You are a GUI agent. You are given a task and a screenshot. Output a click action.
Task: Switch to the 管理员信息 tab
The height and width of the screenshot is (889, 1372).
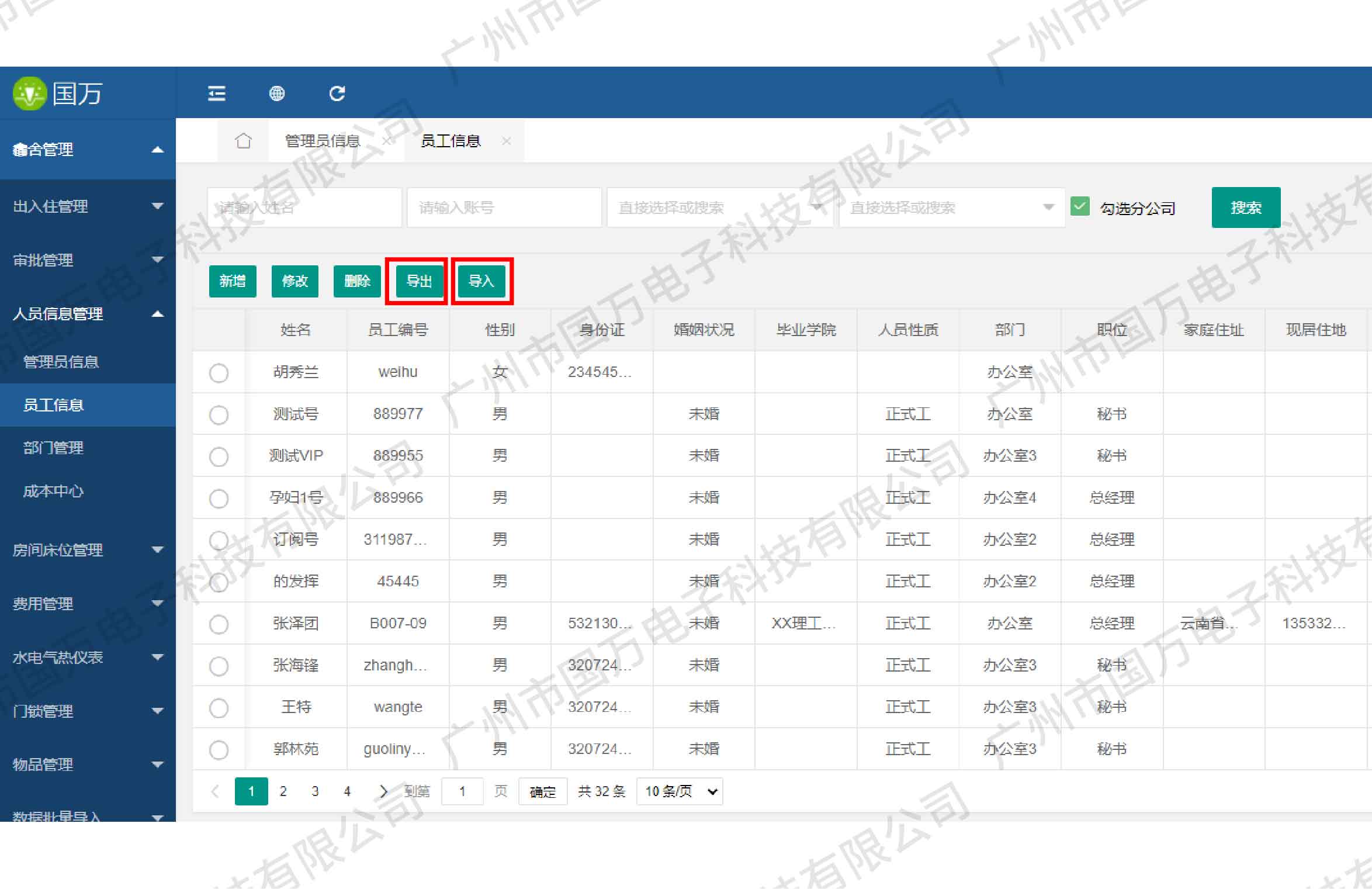pyautogui.click(x=322, y=141)
